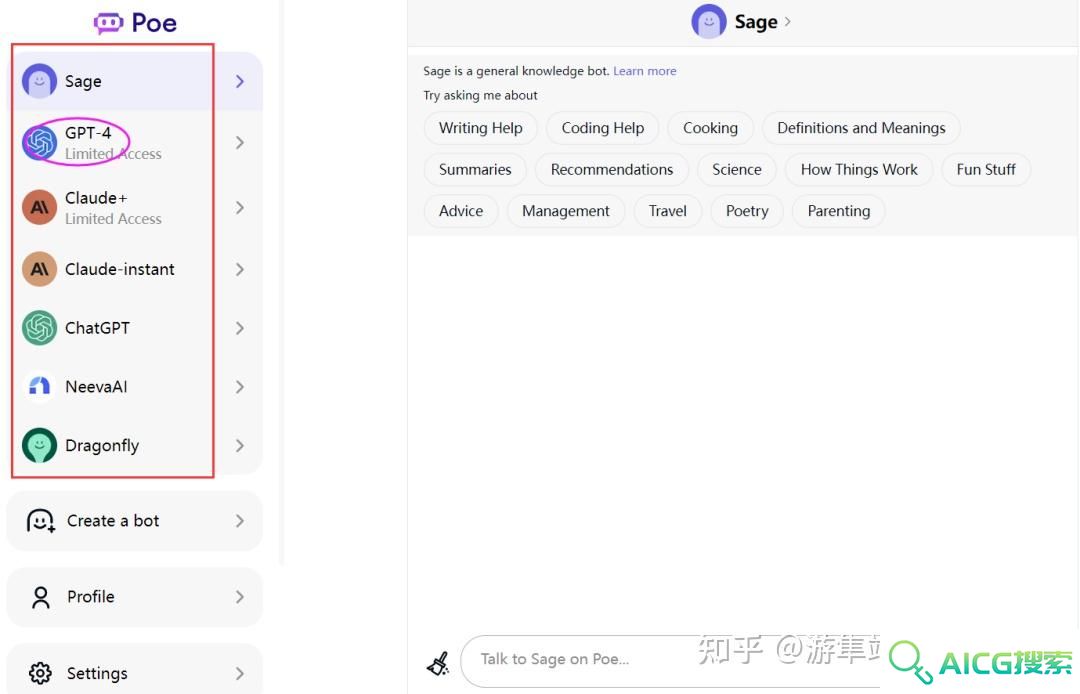Open the Learn more link
This screenshot has width=1080, height=694.
(x=645, y=71)
